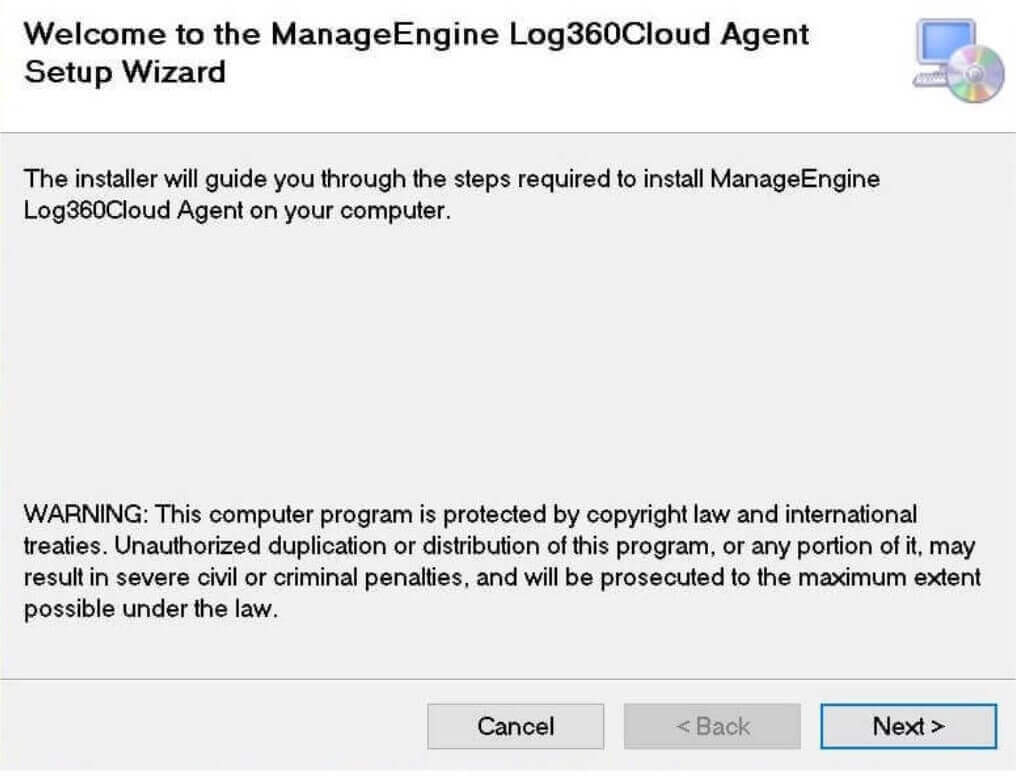Click 'possible under the law.' line

148,611
